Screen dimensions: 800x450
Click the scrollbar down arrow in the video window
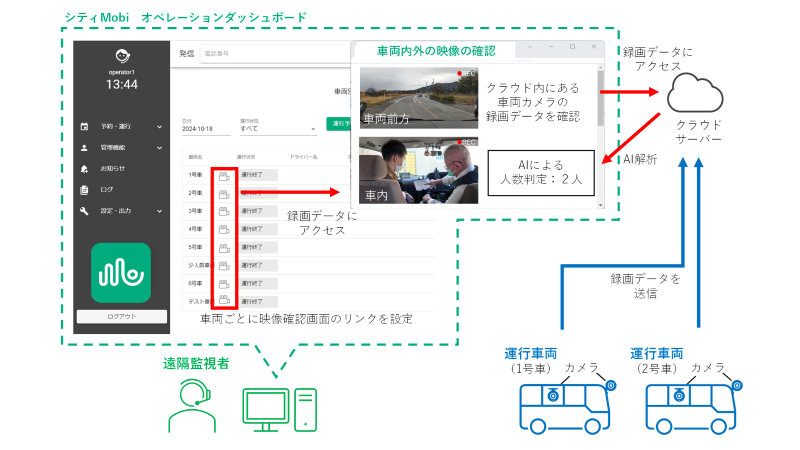[601, 205]
